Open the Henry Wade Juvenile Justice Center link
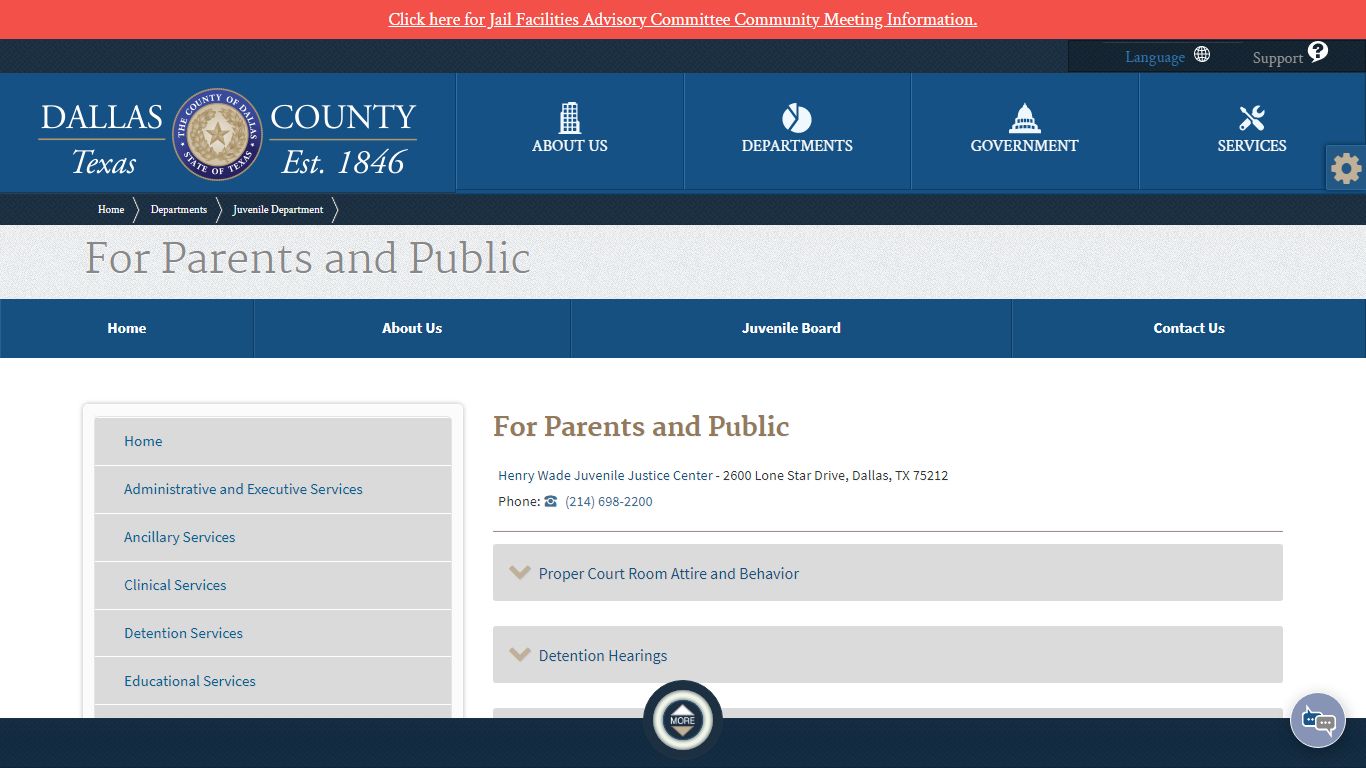1366x768 pixels. 606,475
